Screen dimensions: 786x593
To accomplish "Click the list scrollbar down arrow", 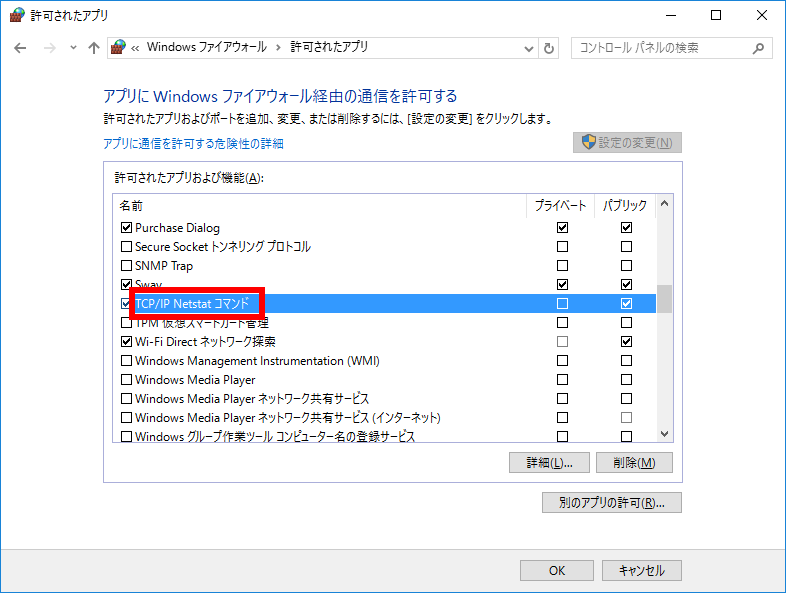I will point(665,434).
